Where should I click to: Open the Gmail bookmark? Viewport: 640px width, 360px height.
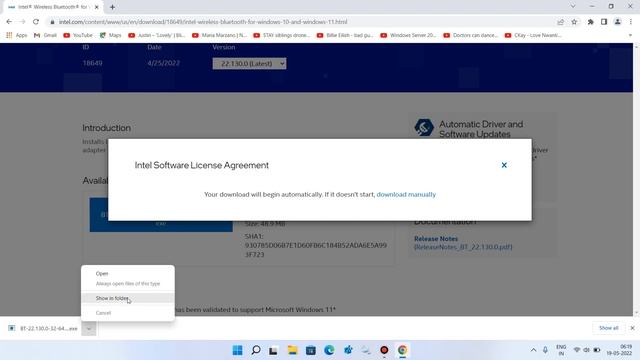click(x=45, y=36)
